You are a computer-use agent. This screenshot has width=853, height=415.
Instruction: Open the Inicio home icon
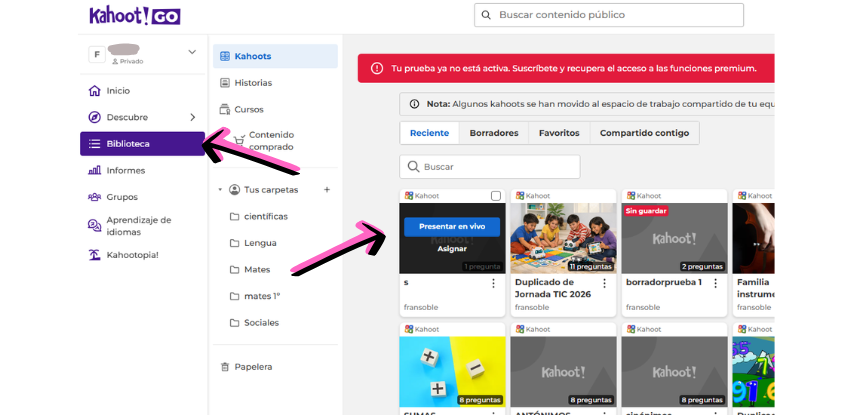[x=95, y=90]
